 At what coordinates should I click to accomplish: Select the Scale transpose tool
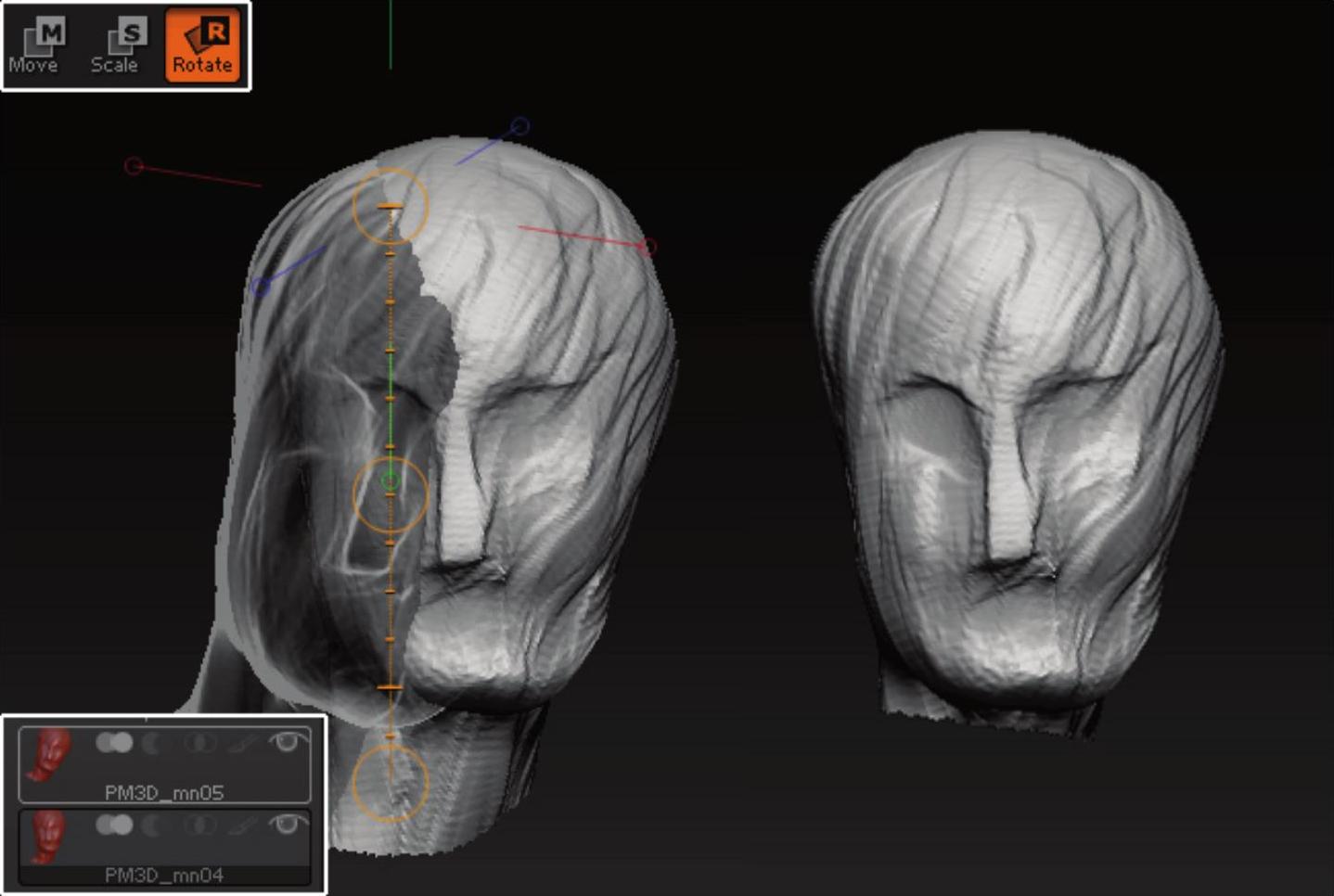point(115,46)
